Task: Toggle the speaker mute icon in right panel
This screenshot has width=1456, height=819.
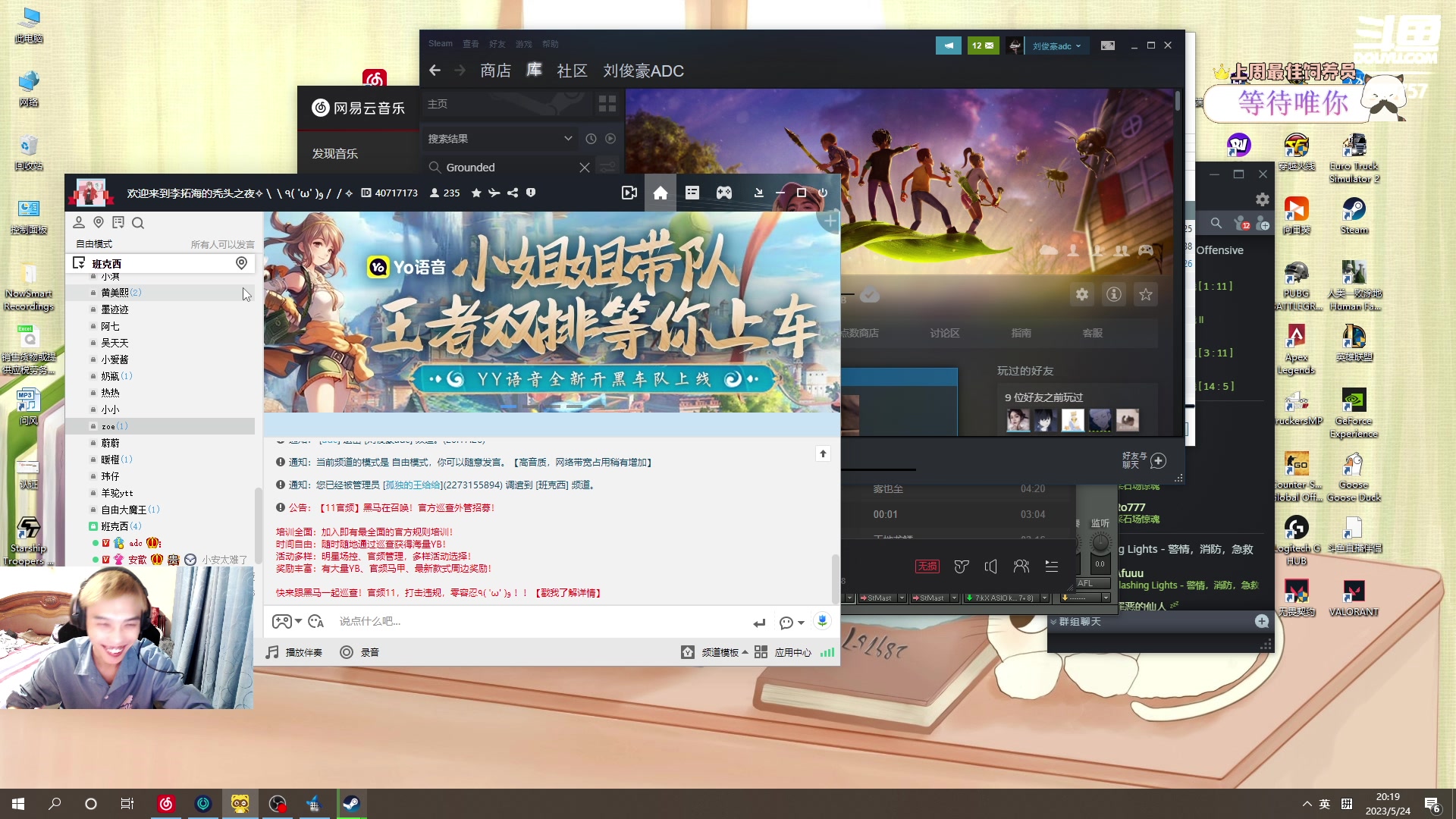Action: pyautogui.click(x=991, y=566)
